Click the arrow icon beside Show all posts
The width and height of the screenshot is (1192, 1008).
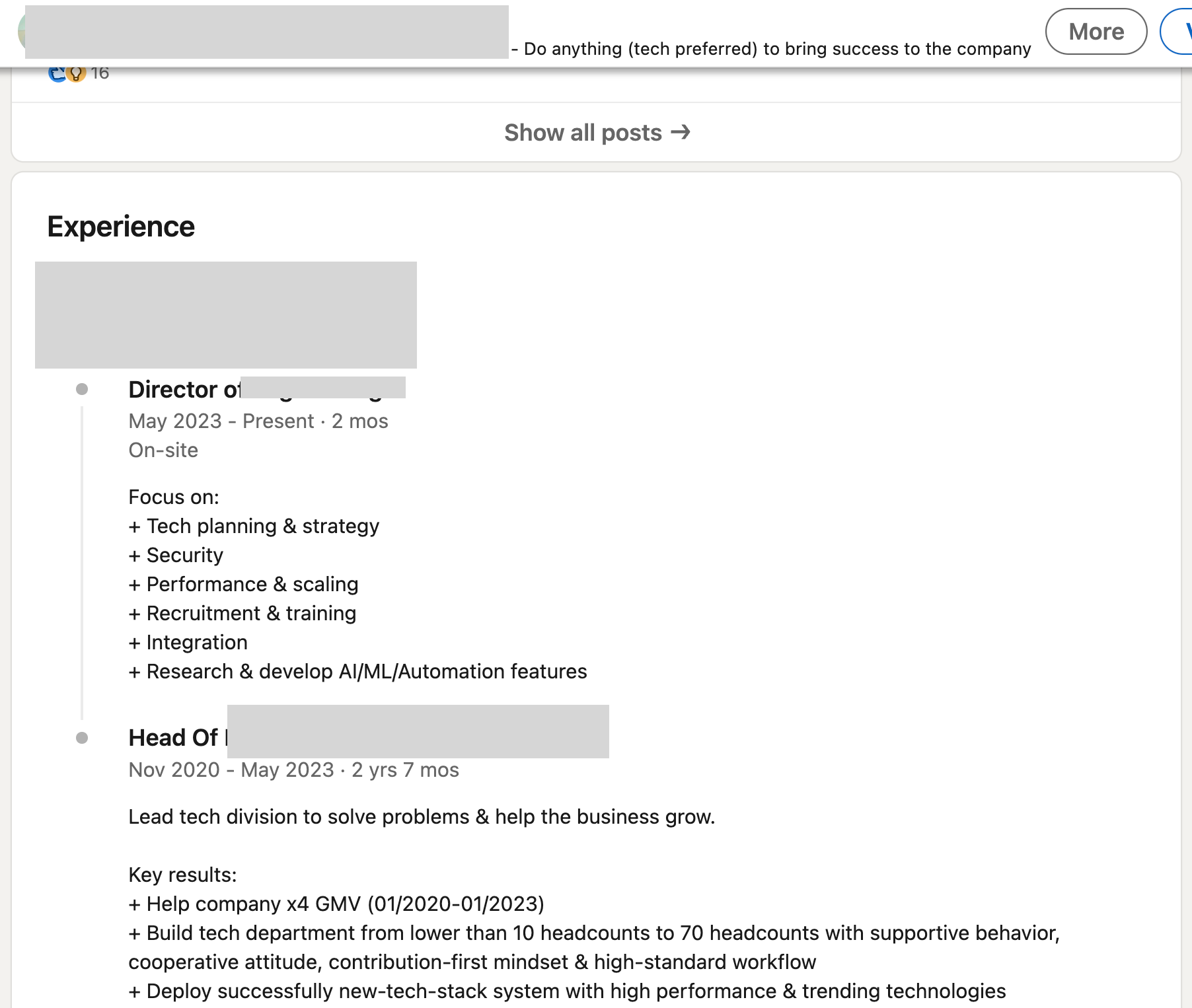[x=681, y=133]
